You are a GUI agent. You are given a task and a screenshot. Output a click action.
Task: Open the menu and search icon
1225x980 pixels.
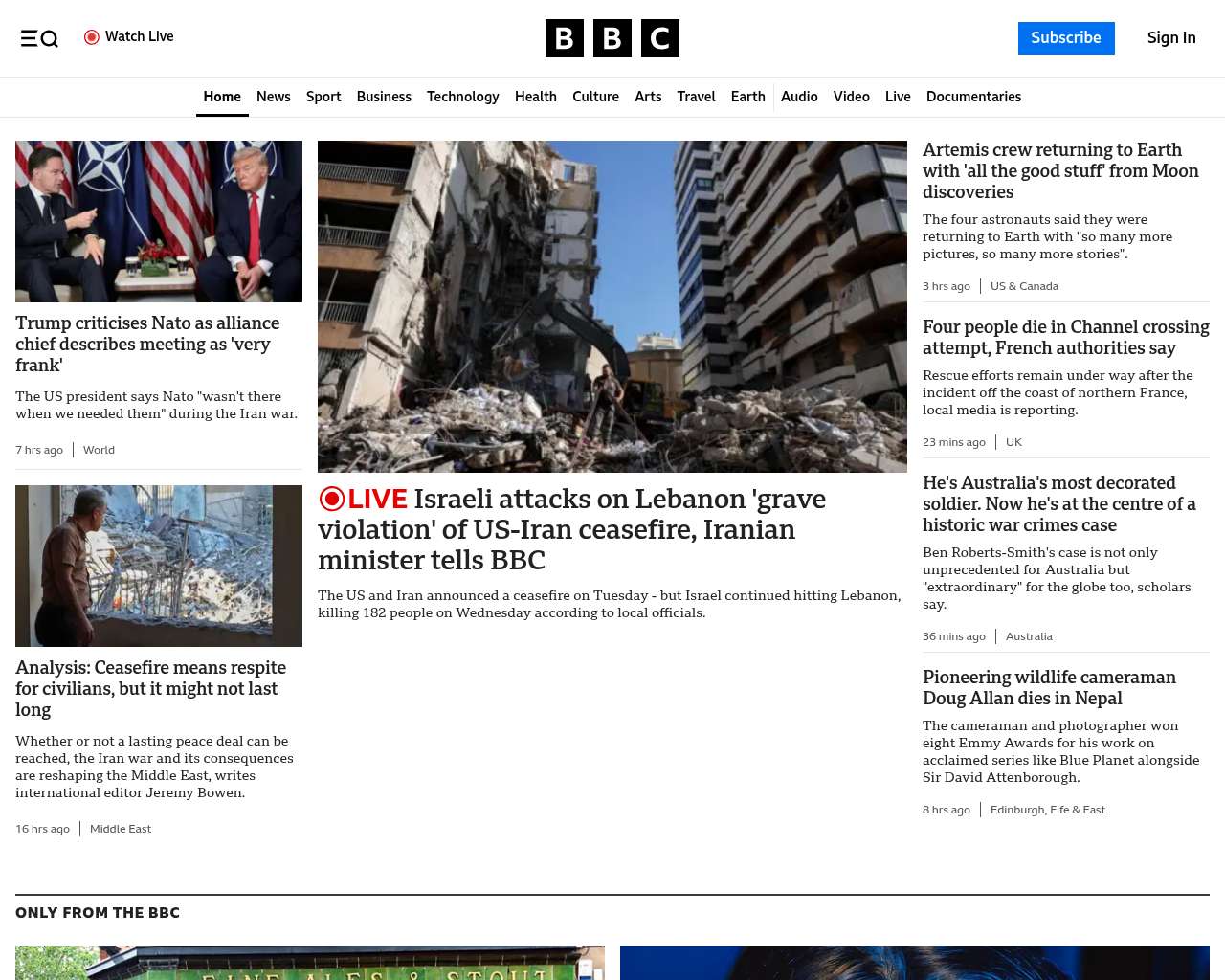click(x=39, y=38)
